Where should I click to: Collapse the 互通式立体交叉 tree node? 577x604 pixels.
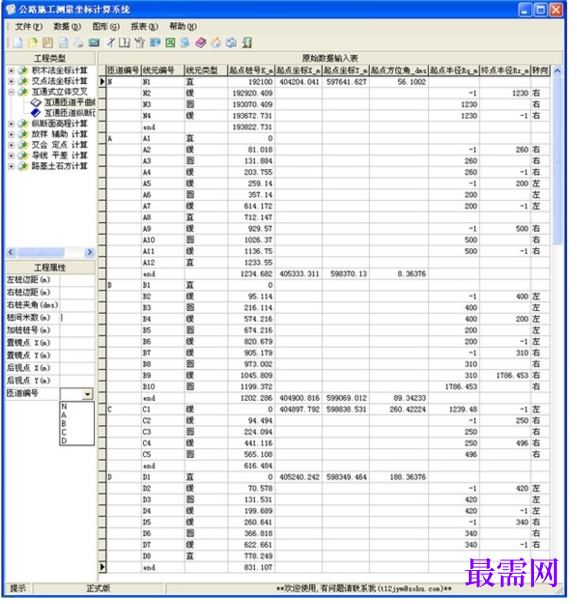coord(11,92)
